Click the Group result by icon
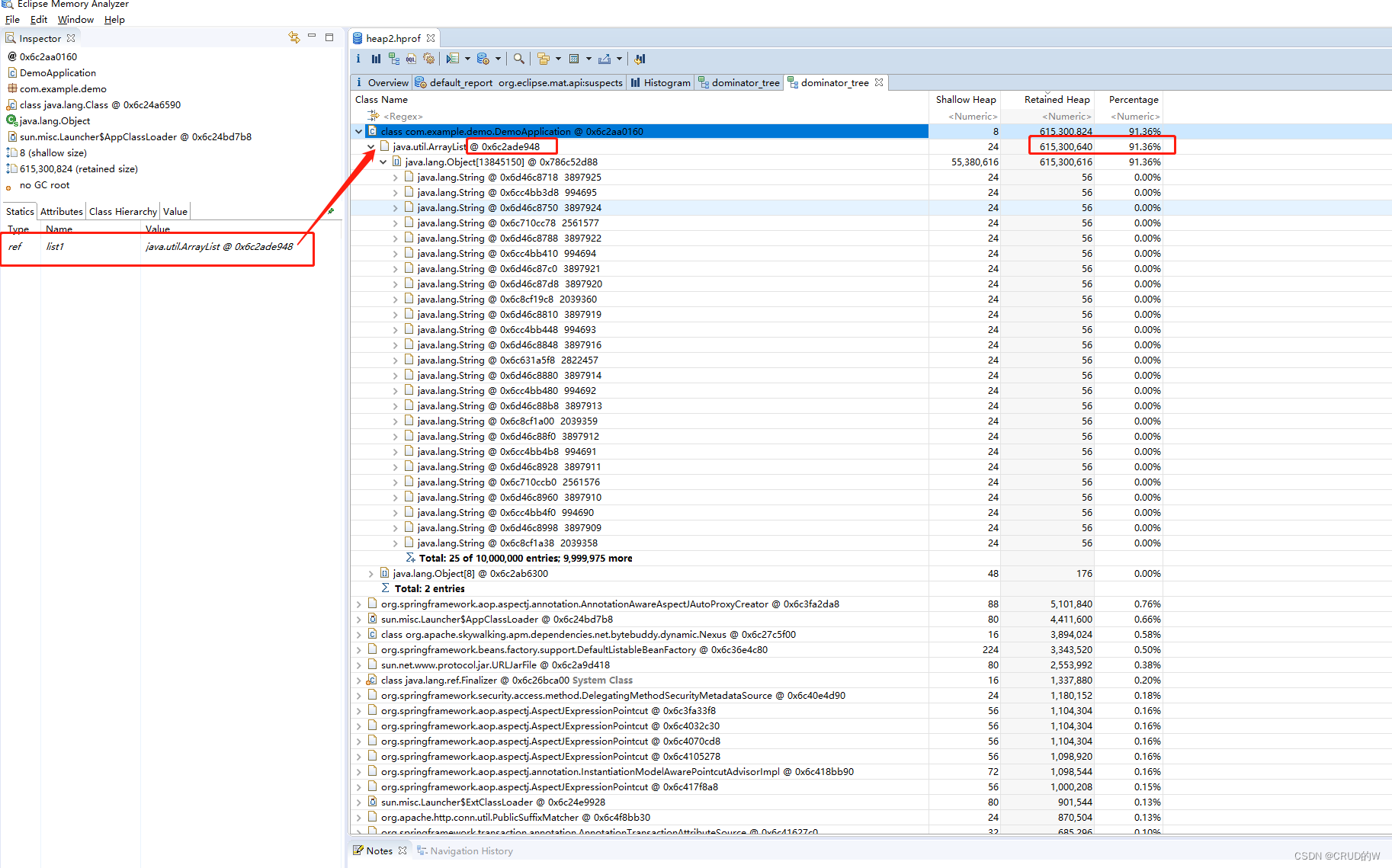 [x=544, y=59]
